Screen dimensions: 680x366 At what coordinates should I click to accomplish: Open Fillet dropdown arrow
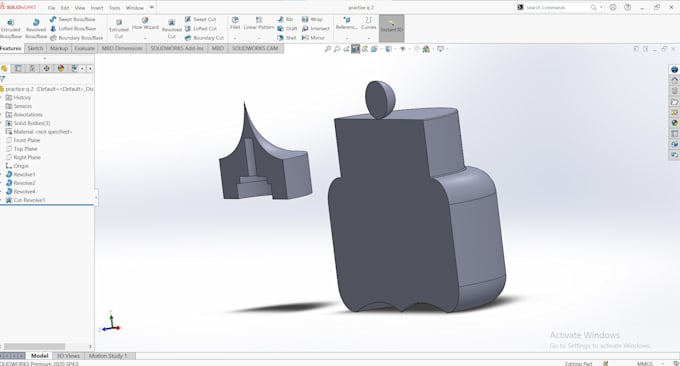click(x=235, y=39)
